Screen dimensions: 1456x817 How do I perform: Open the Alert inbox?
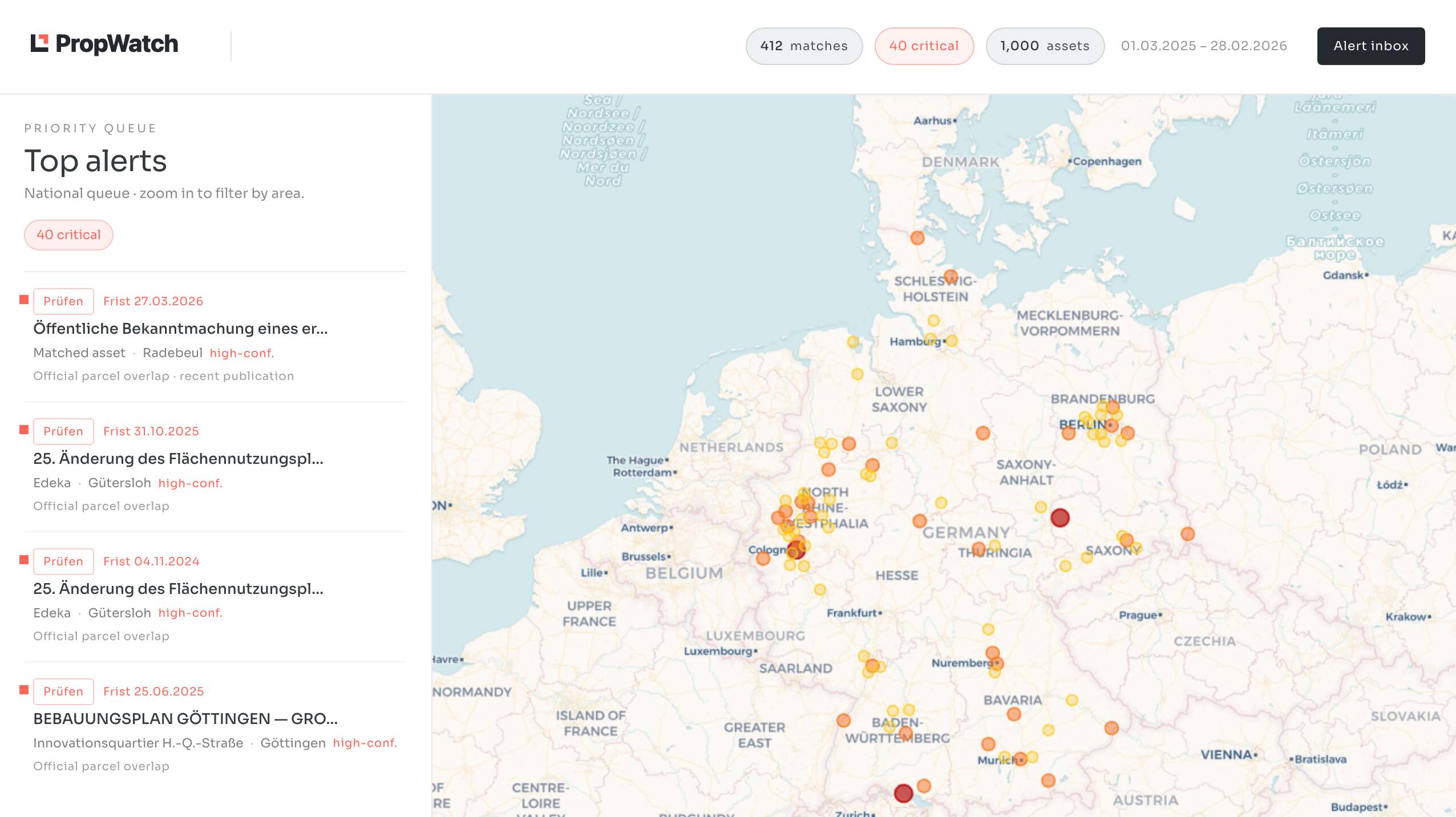click(1370, 46)
